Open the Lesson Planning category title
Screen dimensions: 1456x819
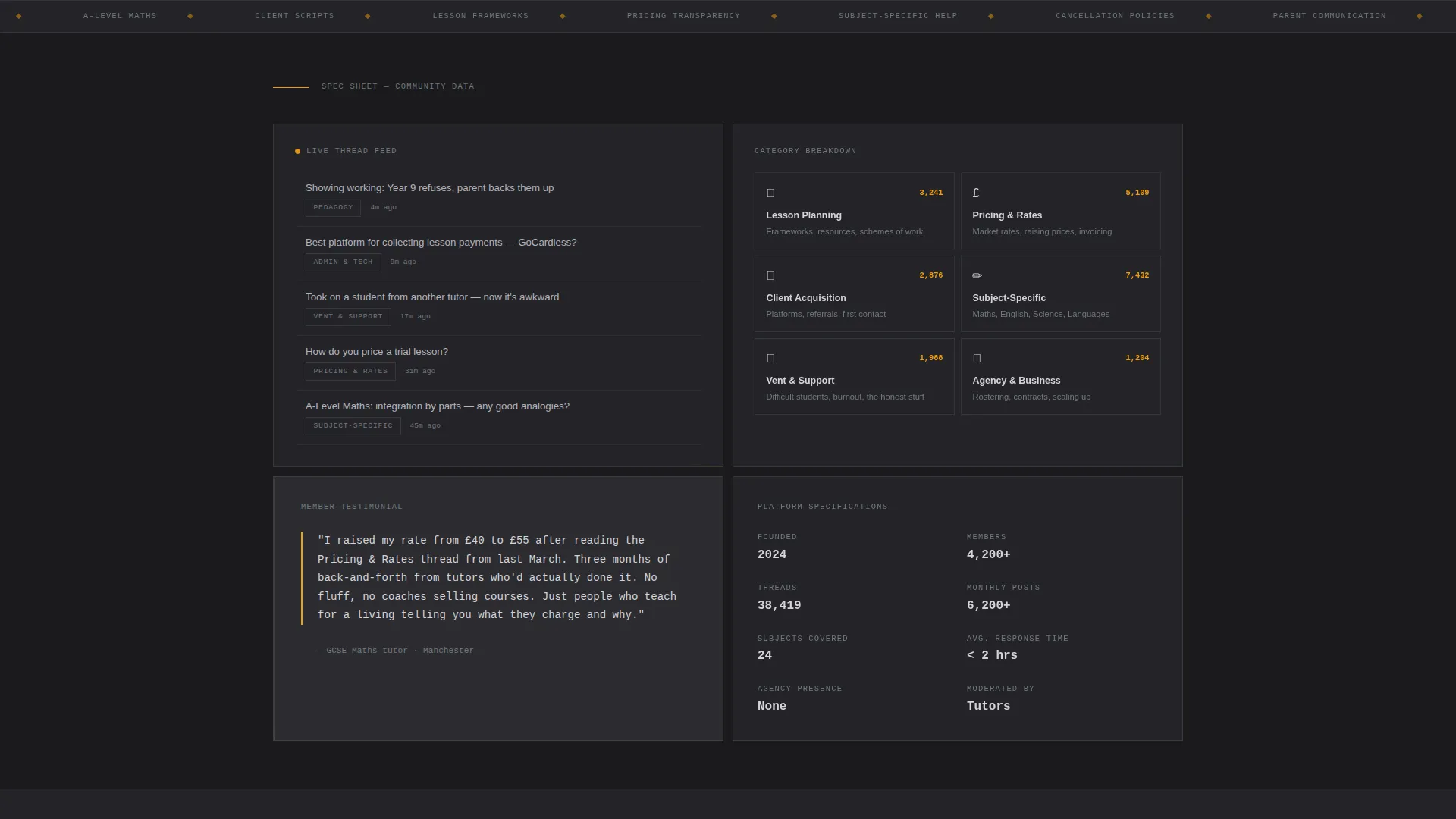[804, 215]
